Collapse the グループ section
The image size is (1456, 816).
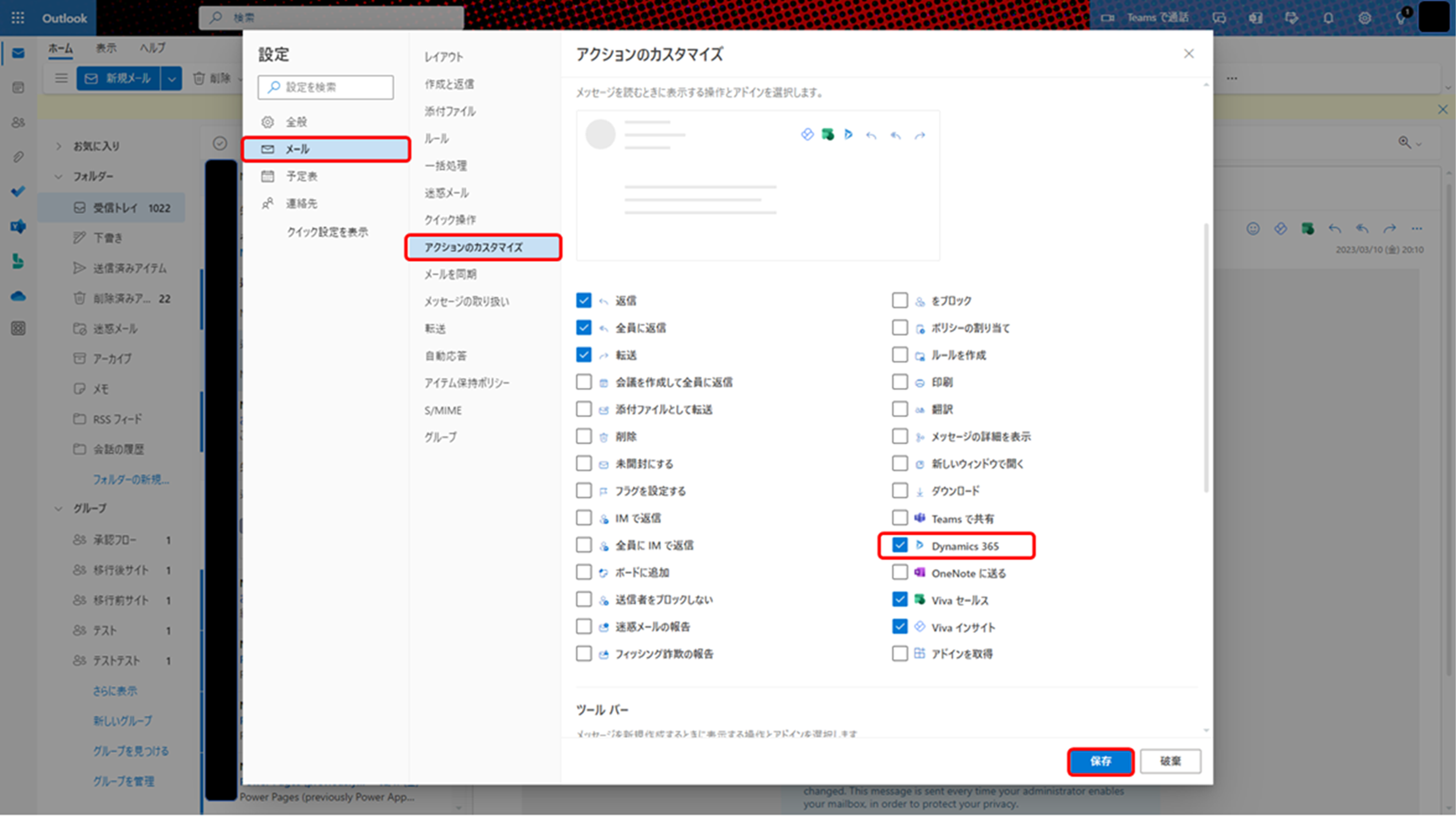[58, 508]
